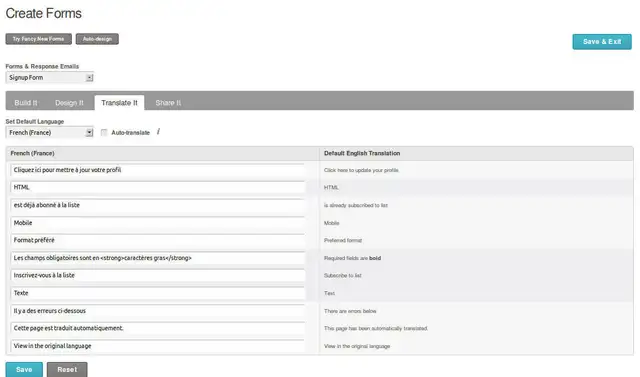Click 'Click here to update your profile' text
640x377 pixels.
[x=361, y=170]
